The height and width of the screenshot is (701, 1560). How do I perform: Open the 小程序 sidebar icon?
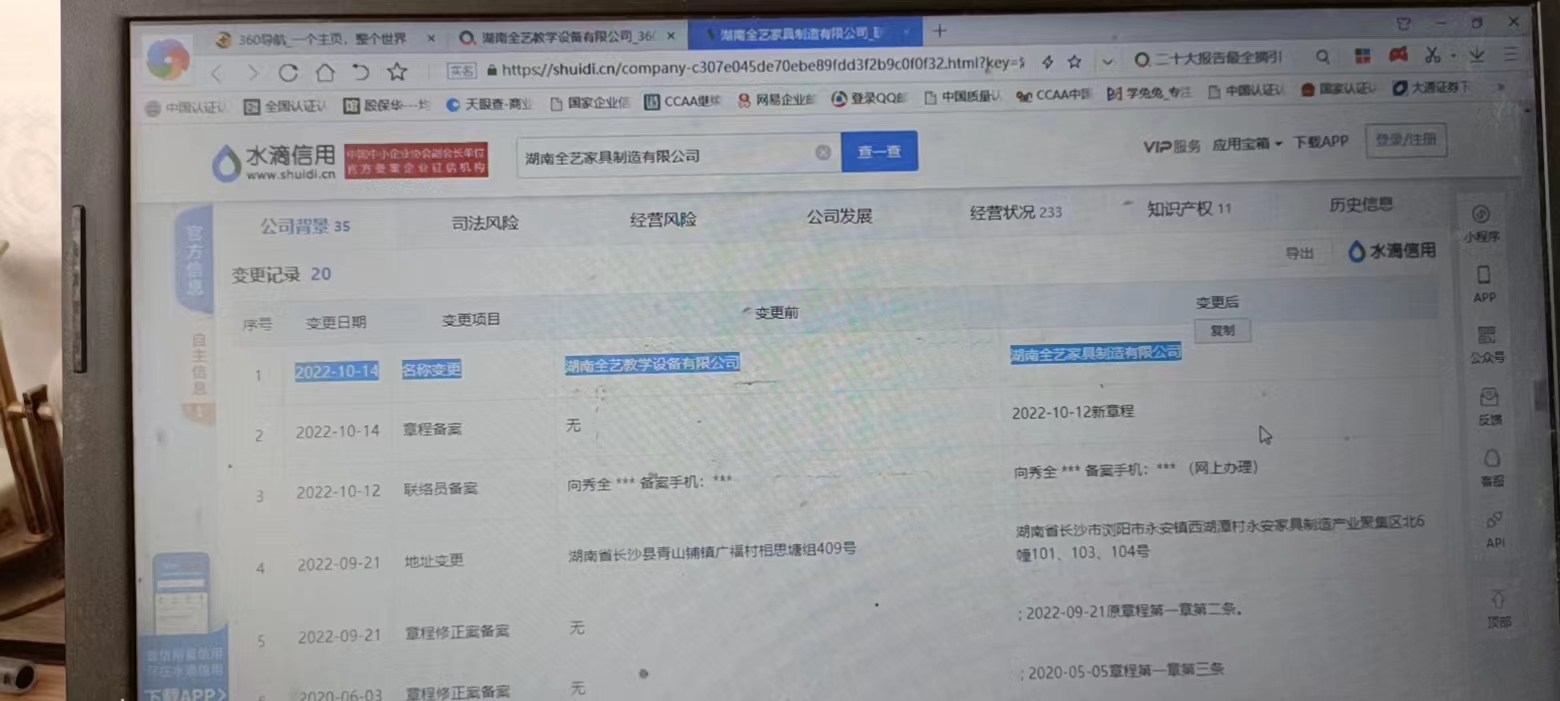click(1482, 224)
